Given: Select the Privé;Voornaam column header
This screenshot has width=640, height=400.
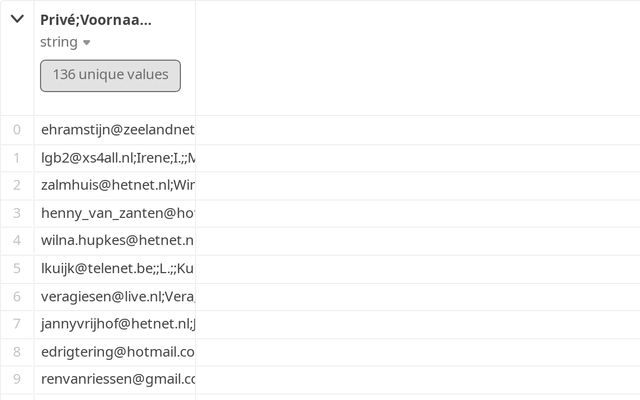Looking at the screenshot, I should coord(96,19).
